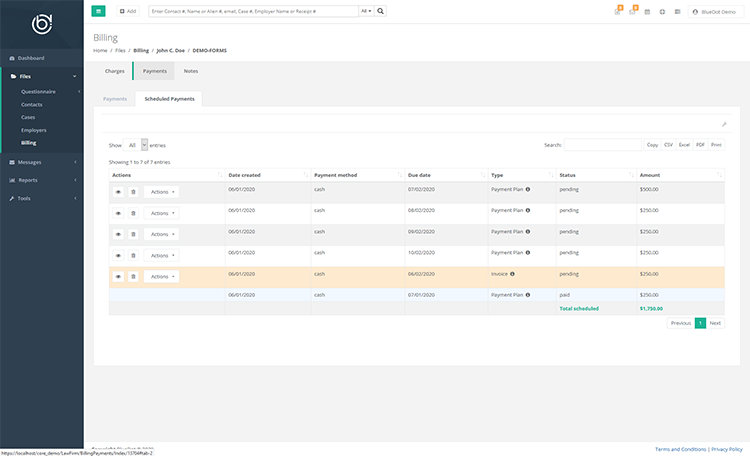This screenshot has width=750, height=456.
Task: Toggle sidebar with green hamburger button
Action: tap(98, 11)
